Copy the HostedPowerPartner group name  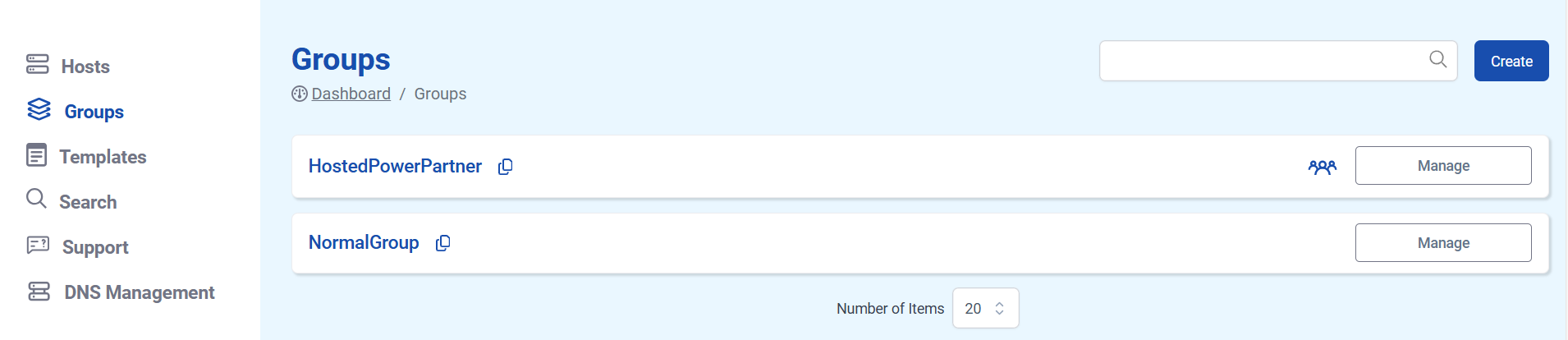tap(506, 167)
